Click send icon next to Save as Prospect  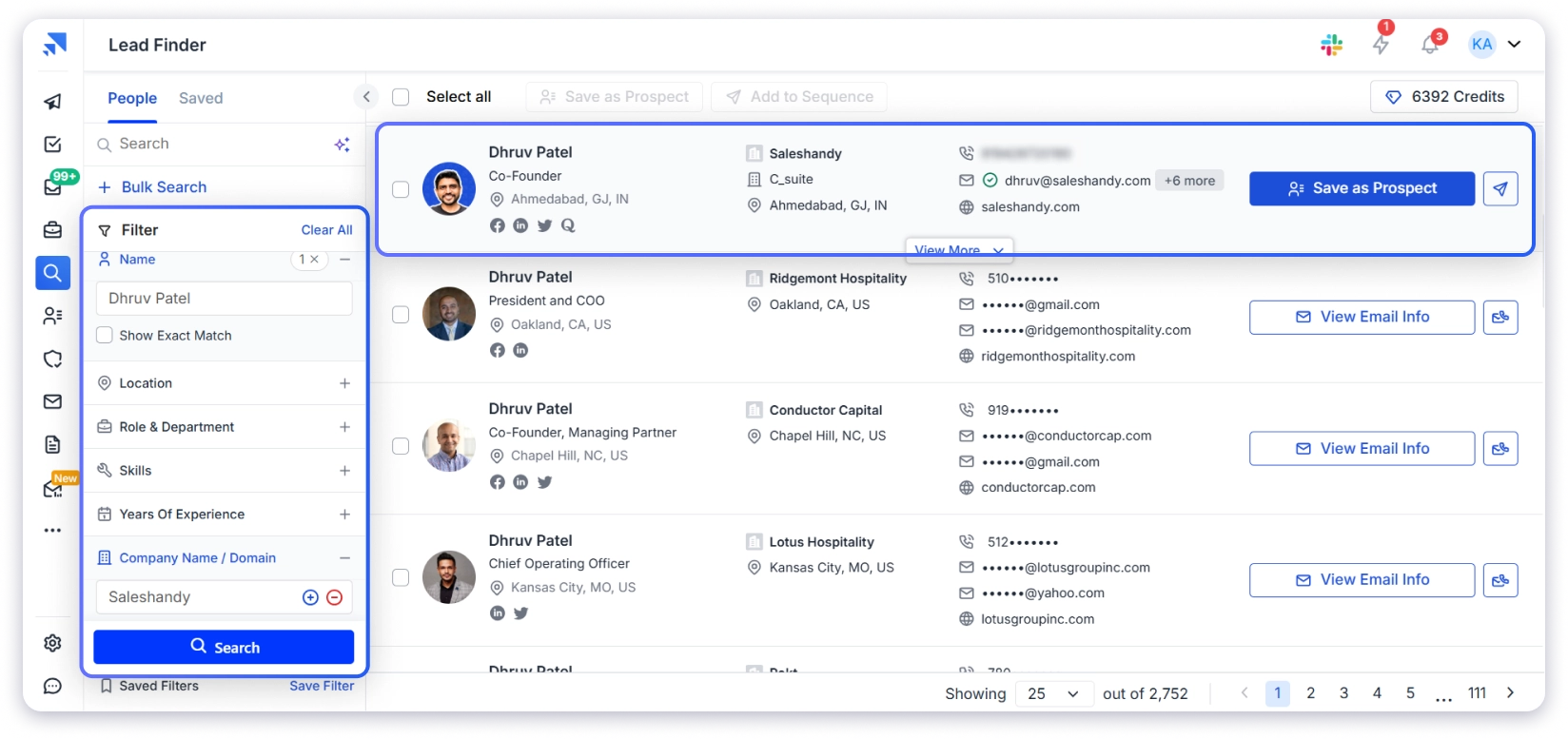pos(1500,188)
